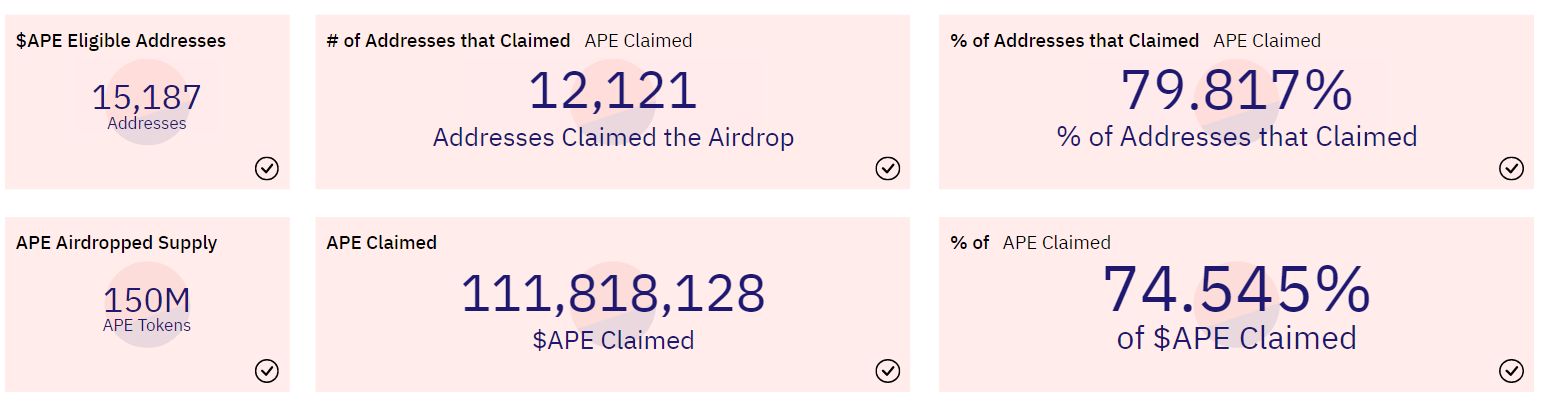
Task: Click the 150M APE Tokens value
Action: pyautogui.click(x=147, y=300)
